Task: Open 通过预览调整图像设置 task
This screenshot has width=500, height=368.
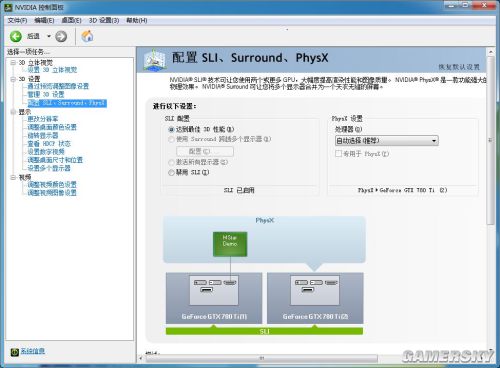Action: (58, 86)
